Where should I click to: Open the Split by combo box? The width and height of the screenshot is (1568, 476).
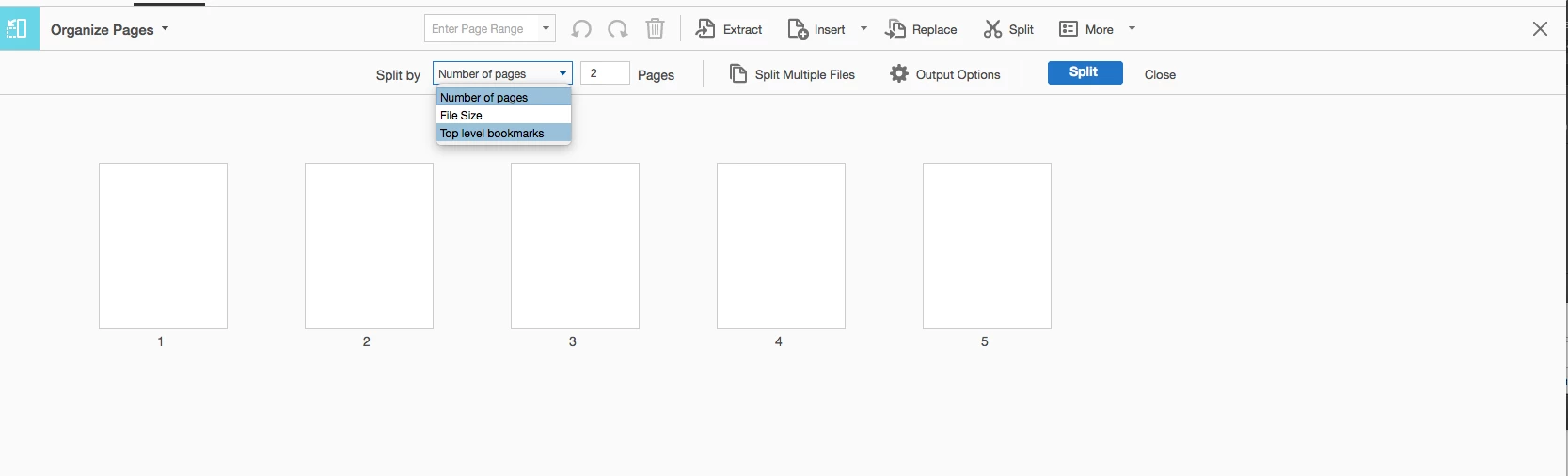point(502,73)
